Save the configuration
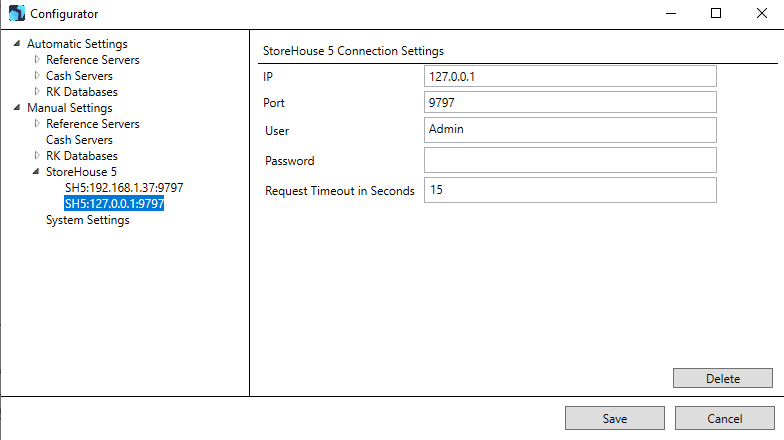 (615, 418)
